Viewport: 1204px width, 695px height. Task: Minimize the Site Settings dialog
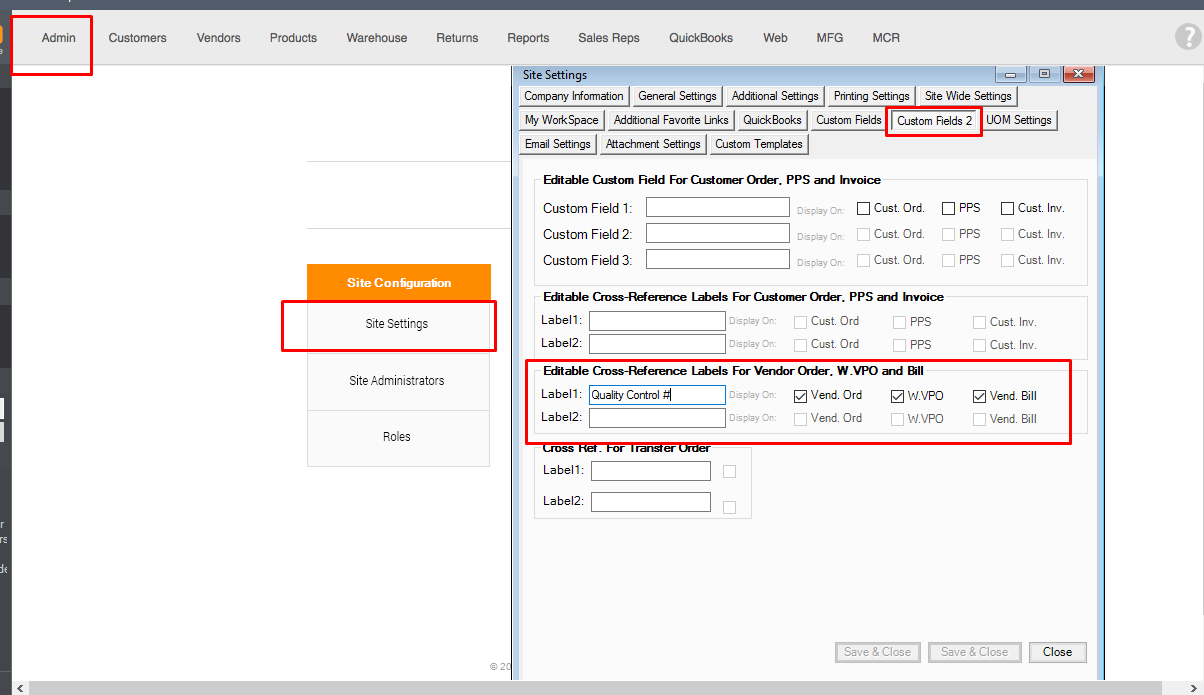[x=1011, y=75]
